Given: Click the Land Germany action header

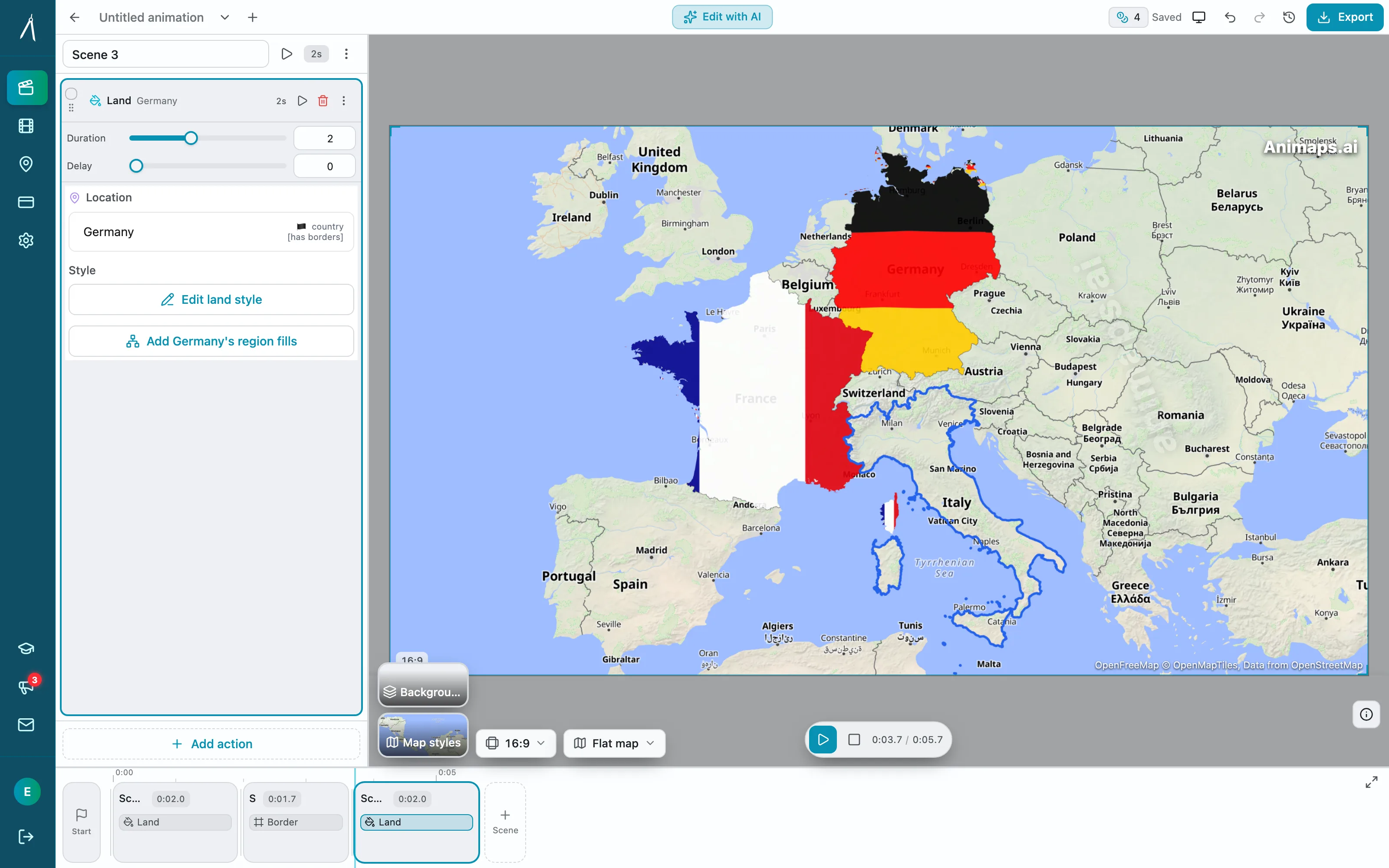Looking at the screenshot, I should tap(211, 101).
